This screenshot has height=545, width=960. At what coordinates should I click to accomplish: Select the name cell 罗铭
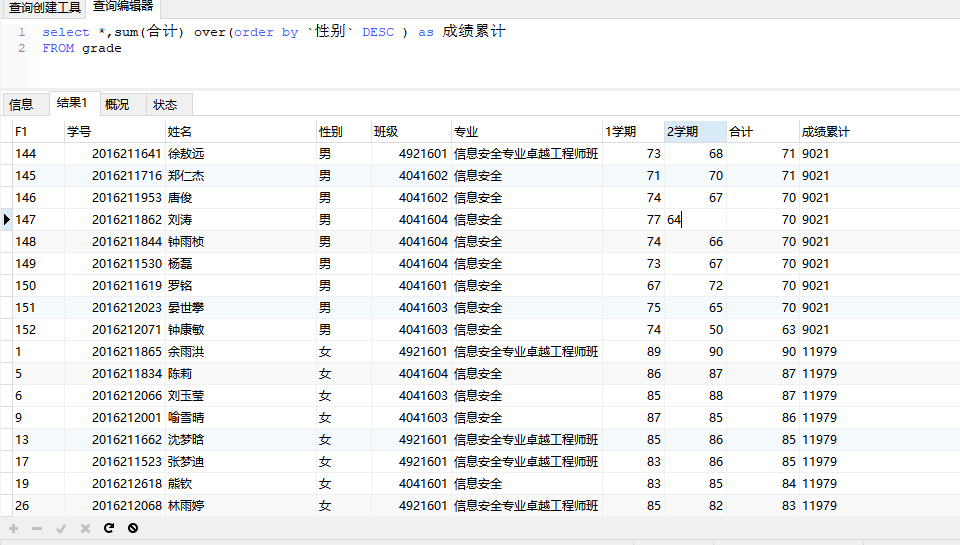coord(241,285)
